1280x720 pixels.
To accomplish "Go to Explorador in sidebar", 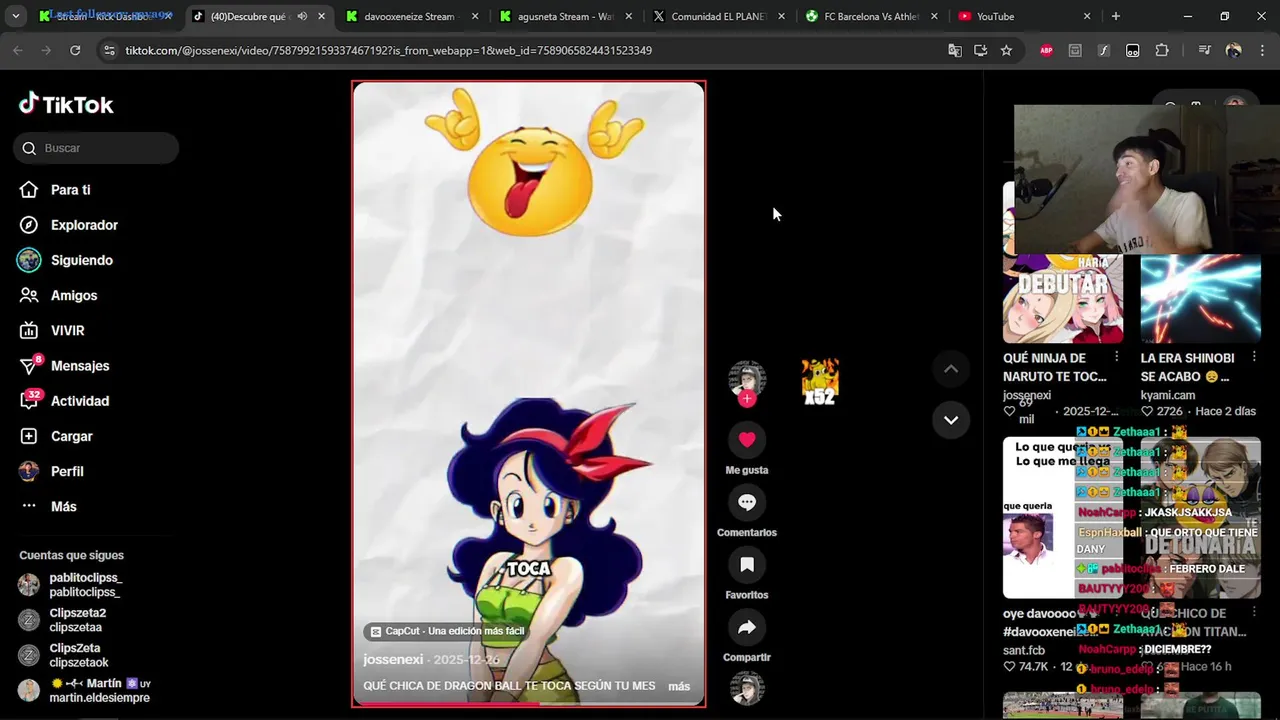I will click(84, 225).
